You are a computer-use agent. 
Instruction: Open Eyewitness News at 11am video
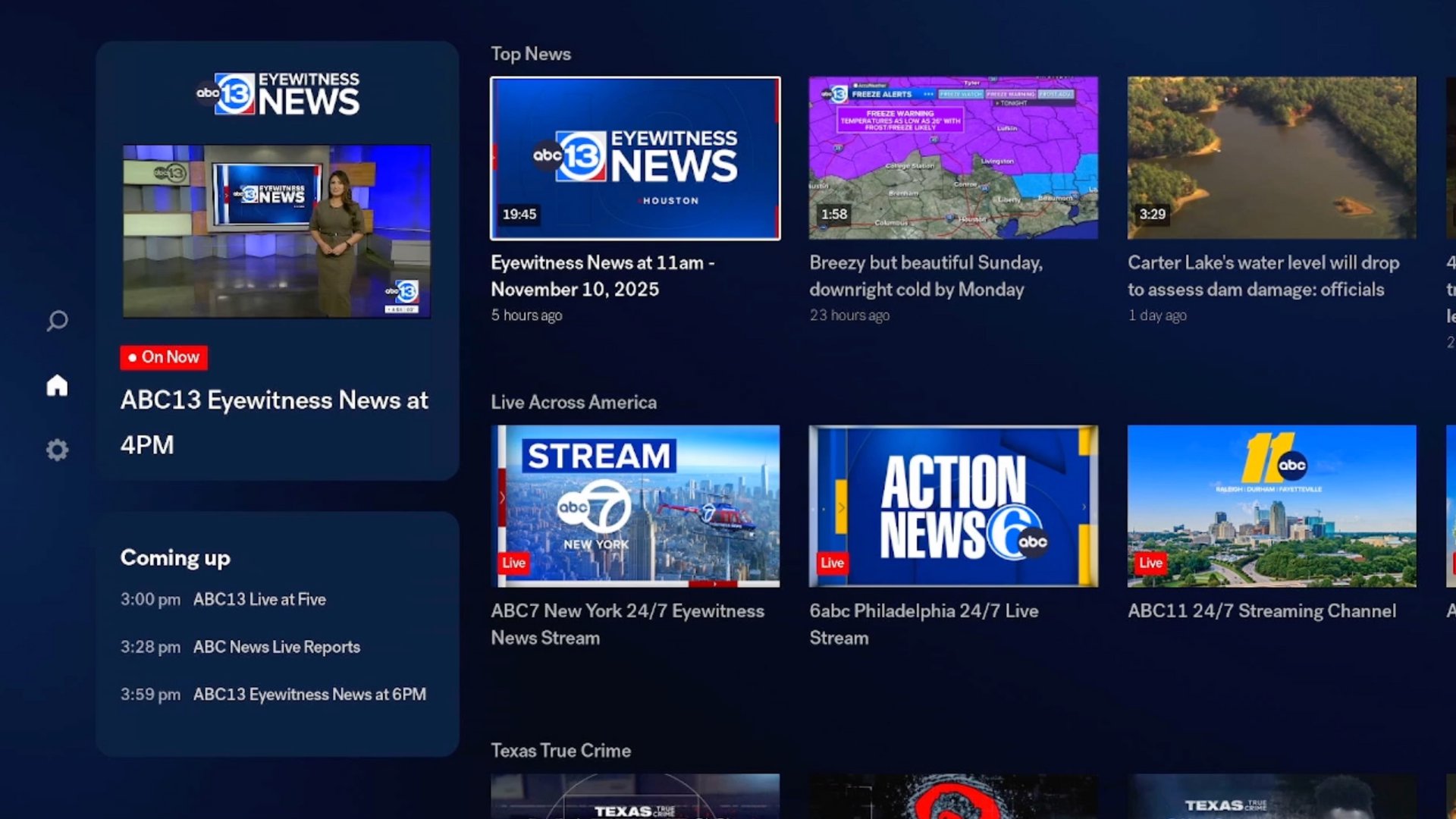click(x=635, y=158)
